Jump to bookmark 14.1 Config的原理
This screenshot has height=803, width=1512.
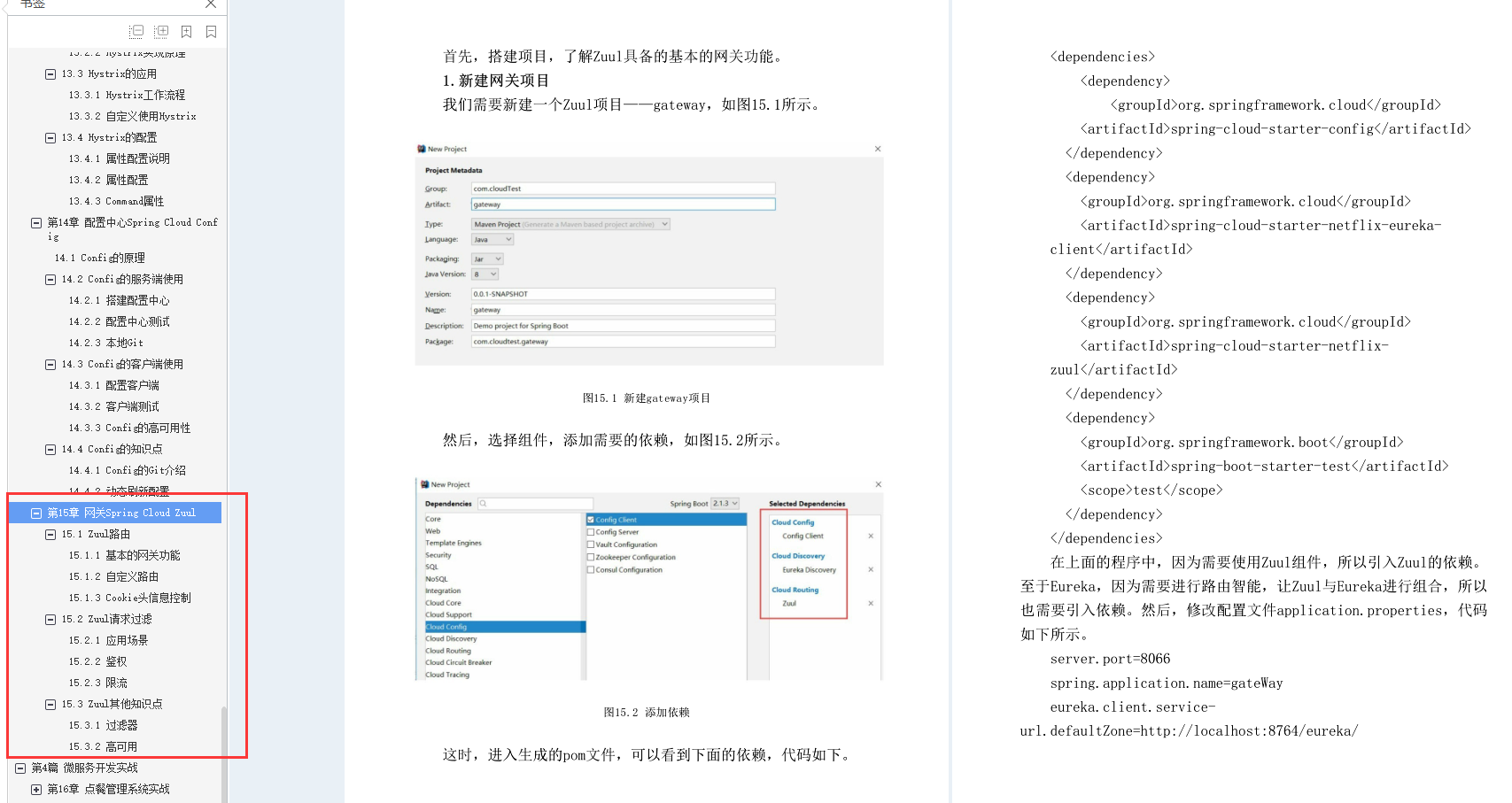(x=99, y=258)
